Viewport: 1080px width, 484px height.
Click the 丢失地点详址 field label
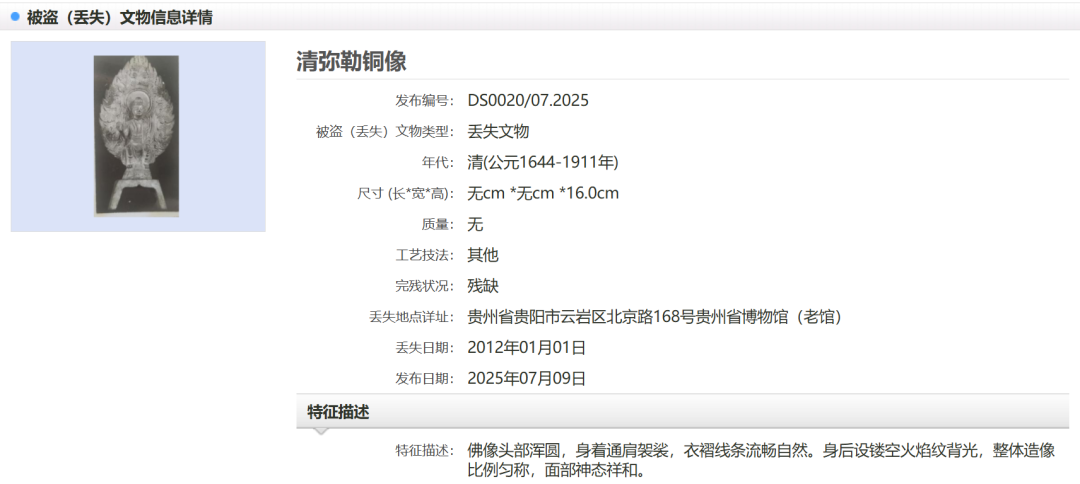(411, 318)
